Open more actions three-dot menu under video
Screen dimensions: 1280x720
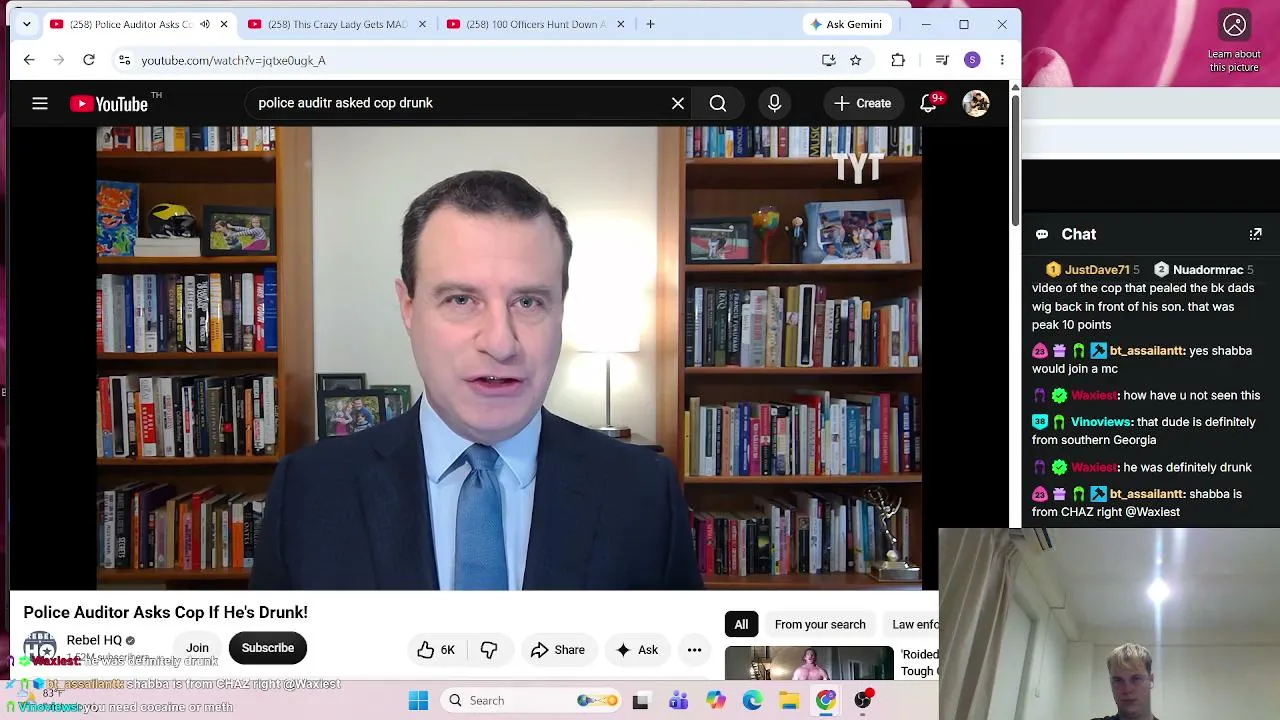(x=694, y=650)
